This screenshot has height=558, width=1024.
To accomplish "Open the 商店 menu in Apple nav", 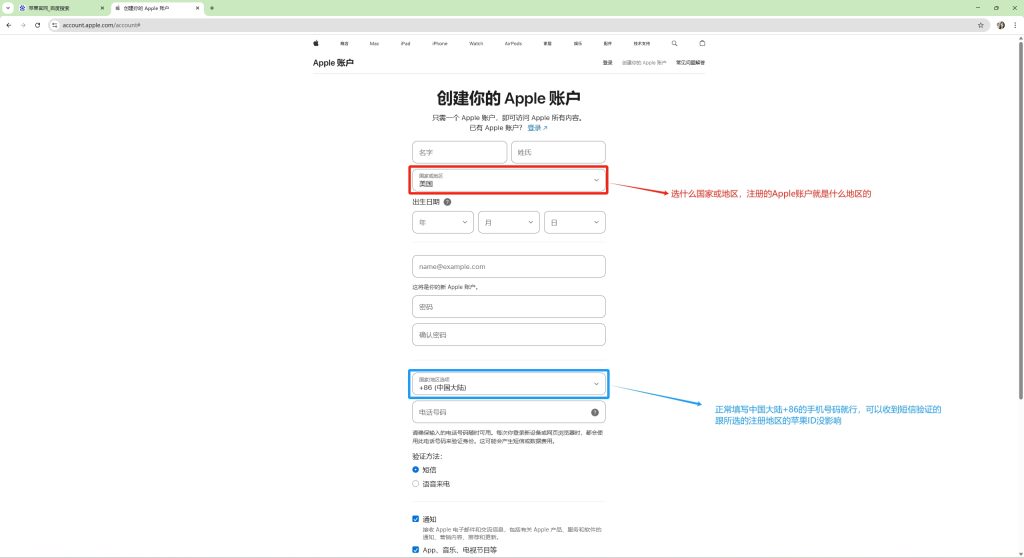I will [344, 44].
